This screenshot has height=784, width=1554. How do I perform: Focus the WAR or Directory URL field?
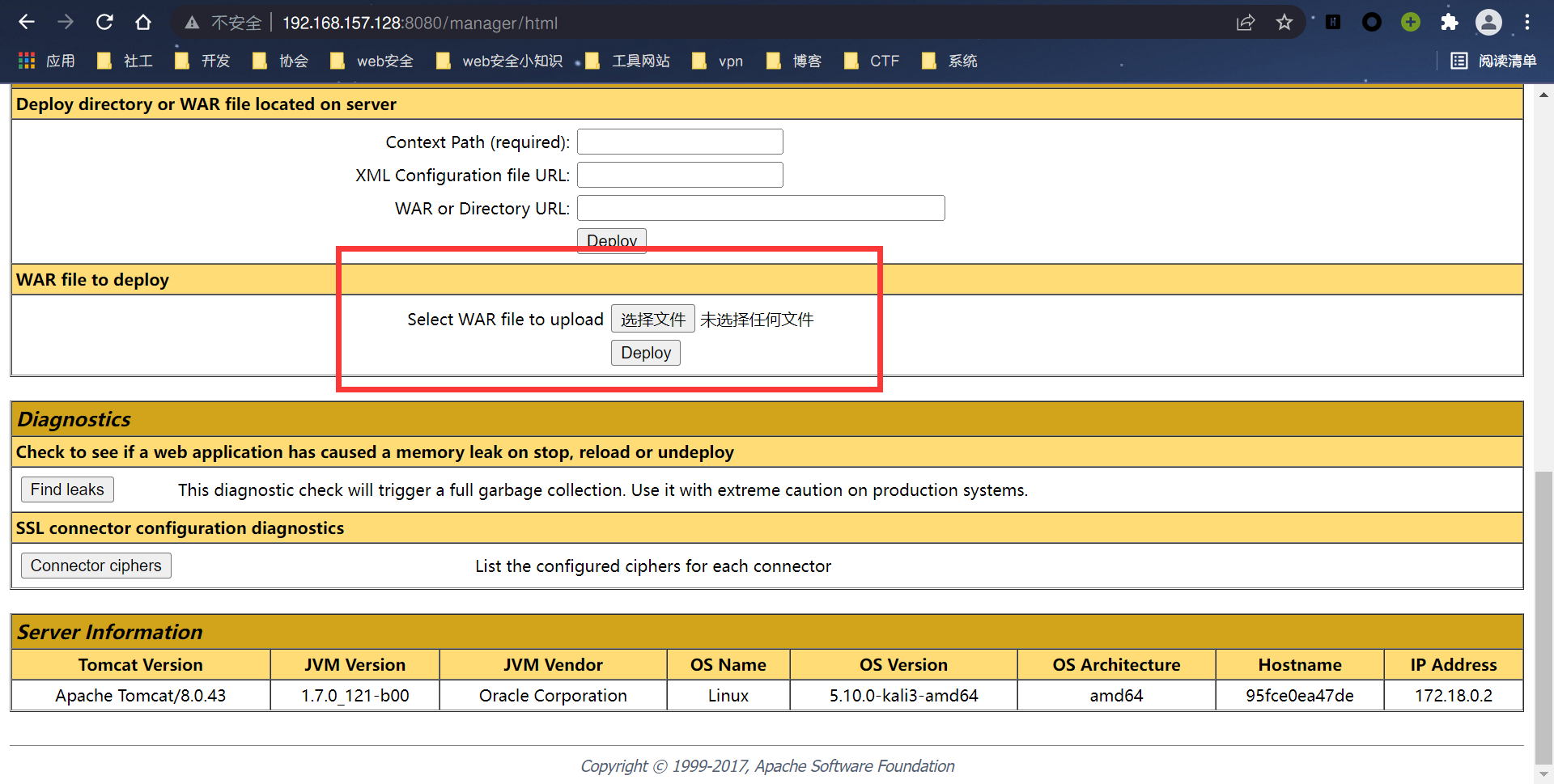[x=761, y=208]
